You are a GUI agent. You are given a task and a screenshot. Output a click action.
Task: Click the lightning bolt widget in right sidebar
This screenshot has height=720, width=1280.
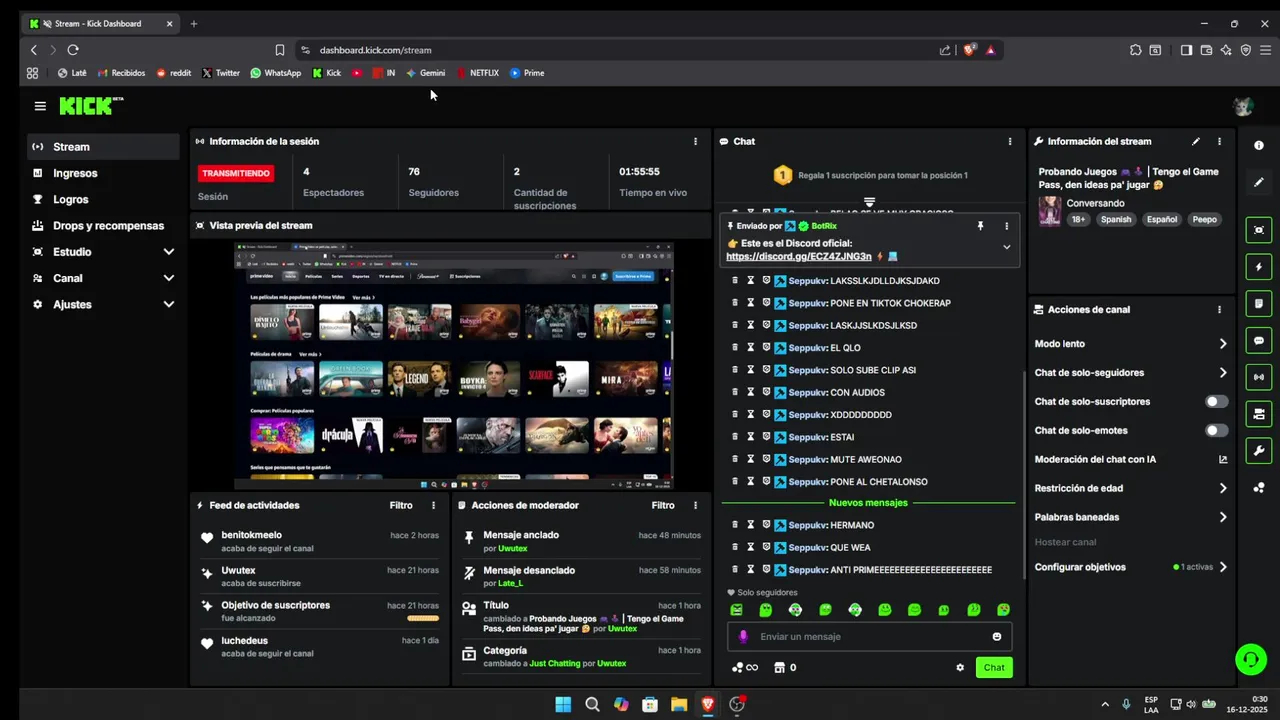[1259, 267]
